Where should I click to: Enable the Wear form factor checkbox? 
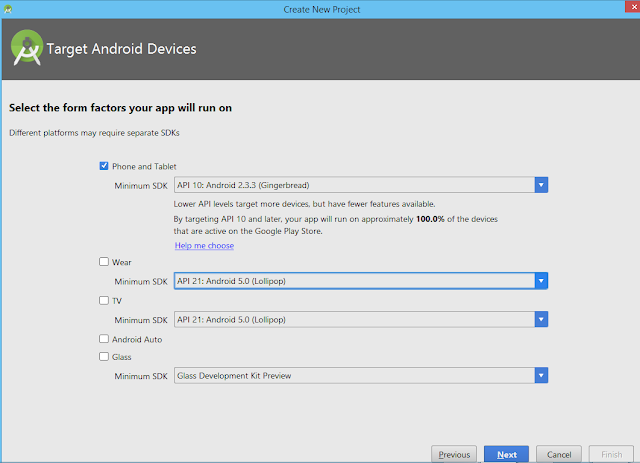(x=104, y=262)
